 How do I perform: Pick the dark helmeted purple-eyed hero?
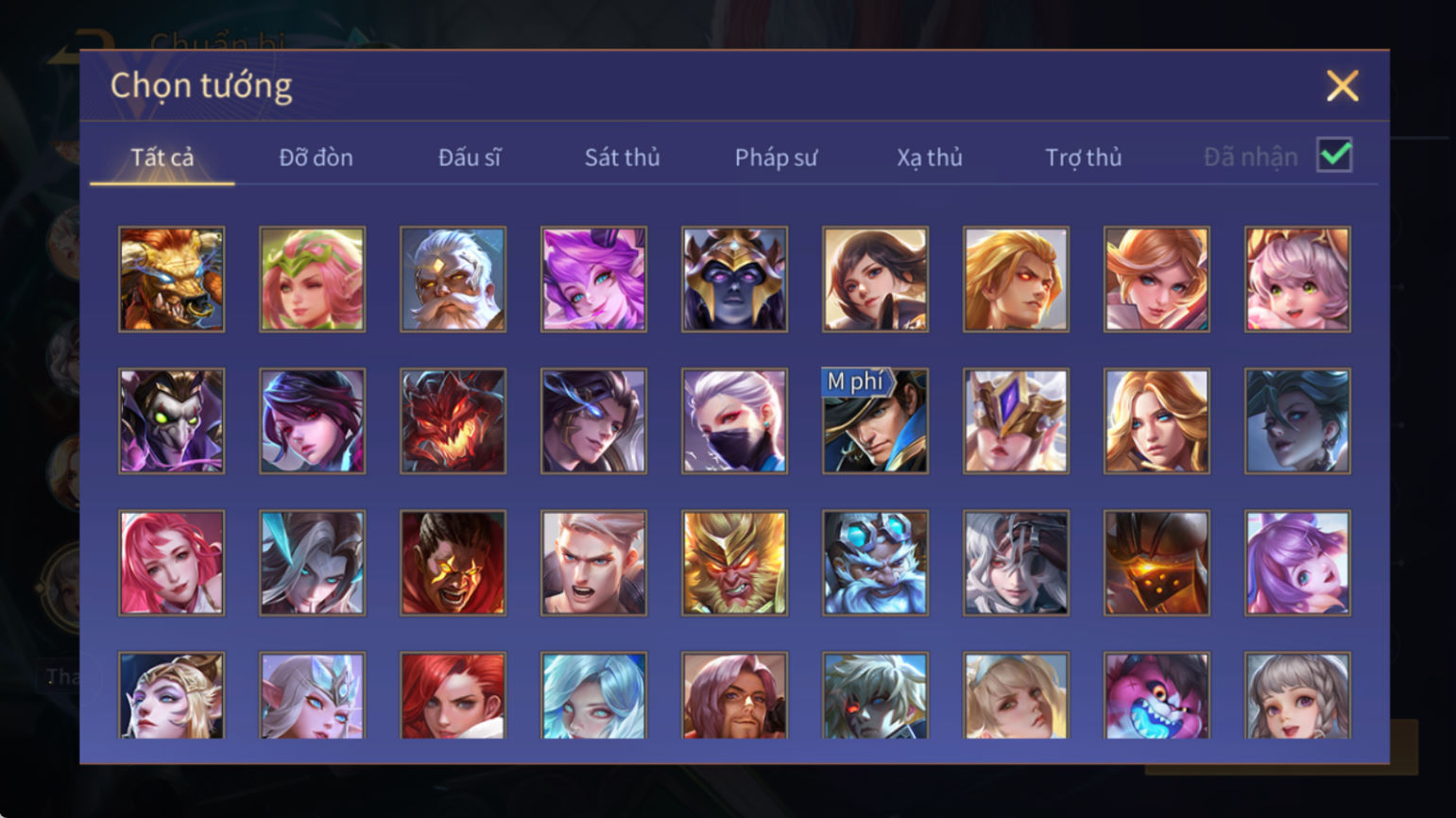coord(734,279)
